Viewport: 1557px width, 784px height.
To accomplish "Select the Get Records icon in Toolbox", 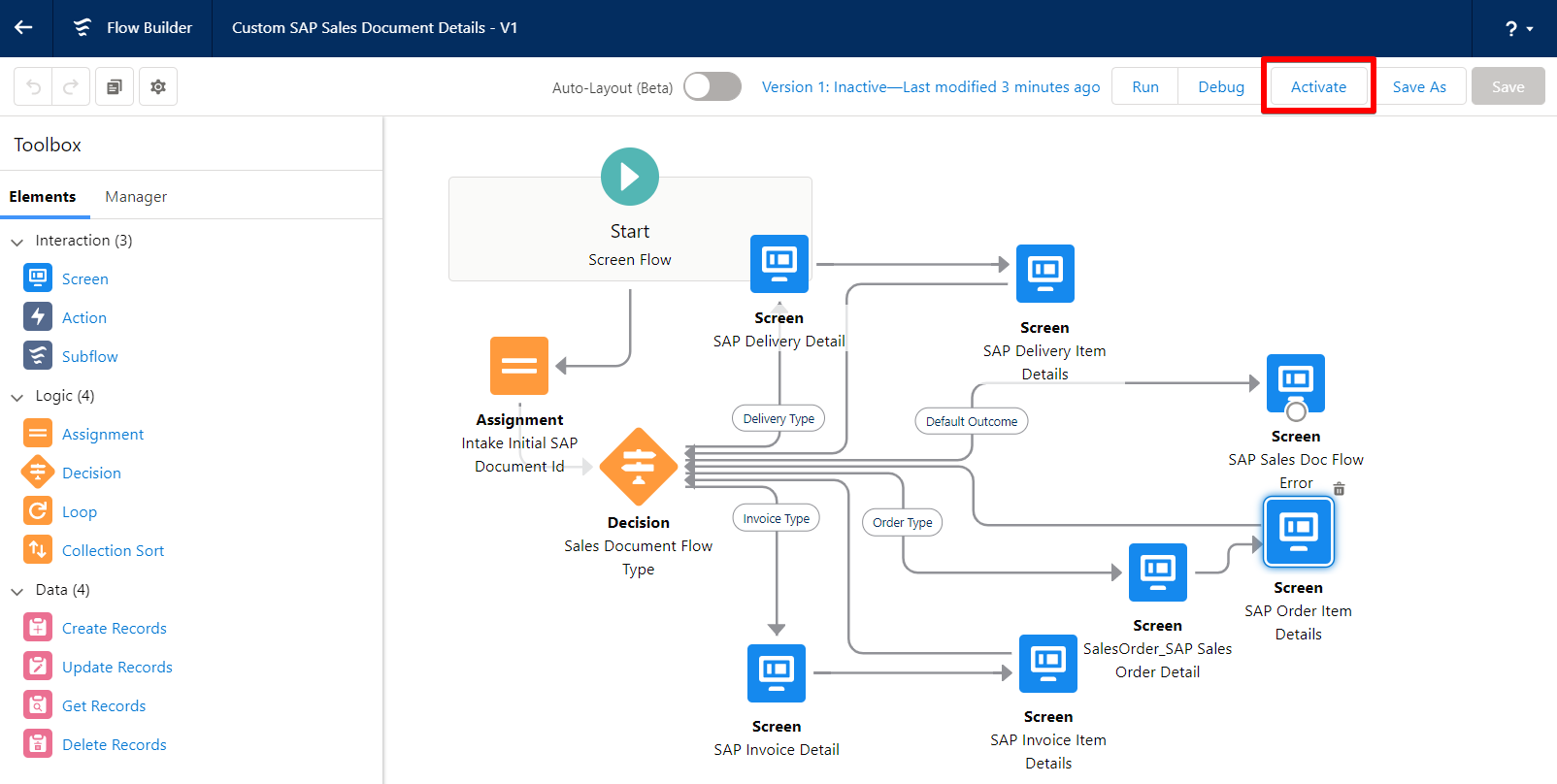I will click(x=38, y=705).
